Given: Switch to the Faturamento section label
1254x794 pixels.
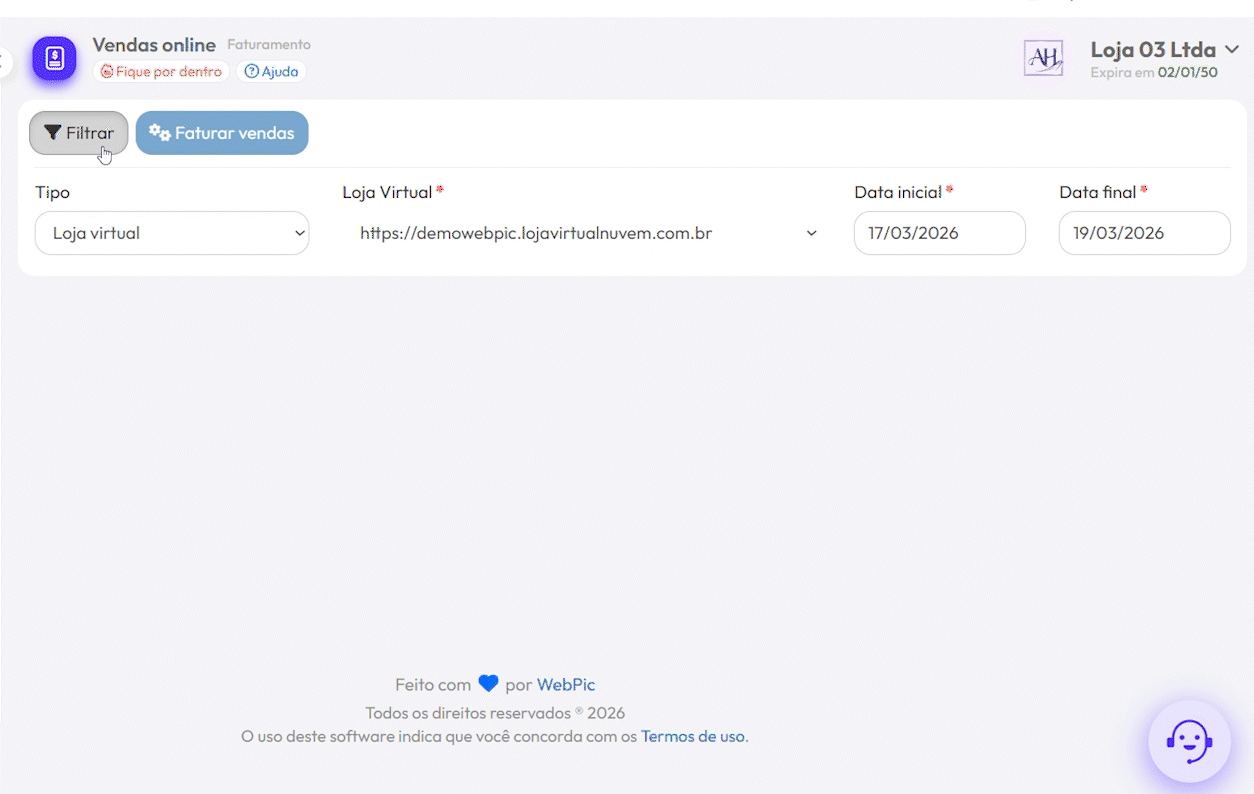Looking at the screenshot, I should (x=268, y=44).
